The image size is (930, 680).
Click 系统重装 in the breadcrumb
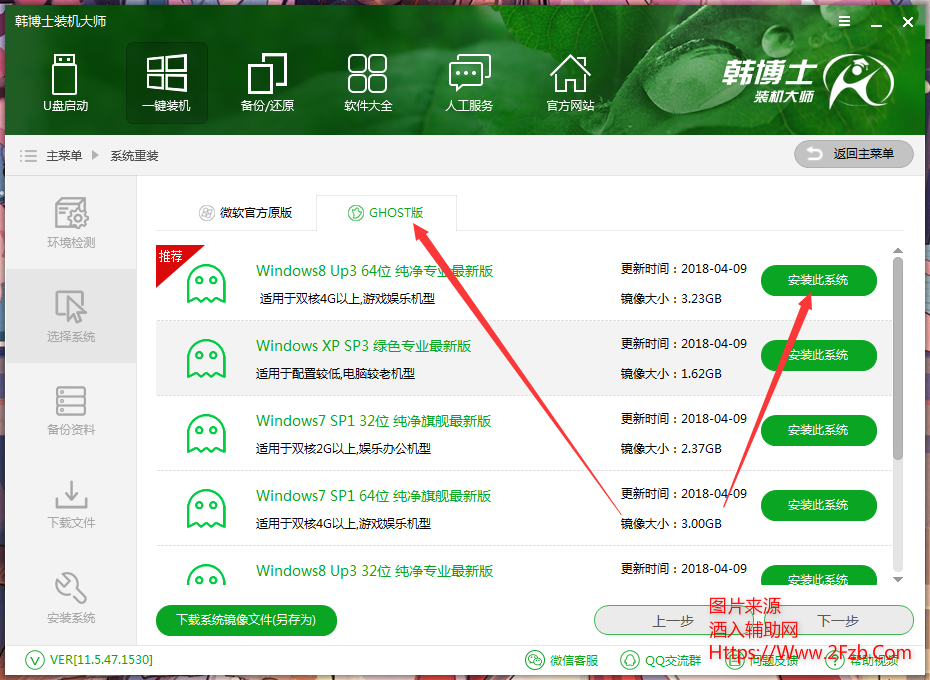click(x=135, y=155)
